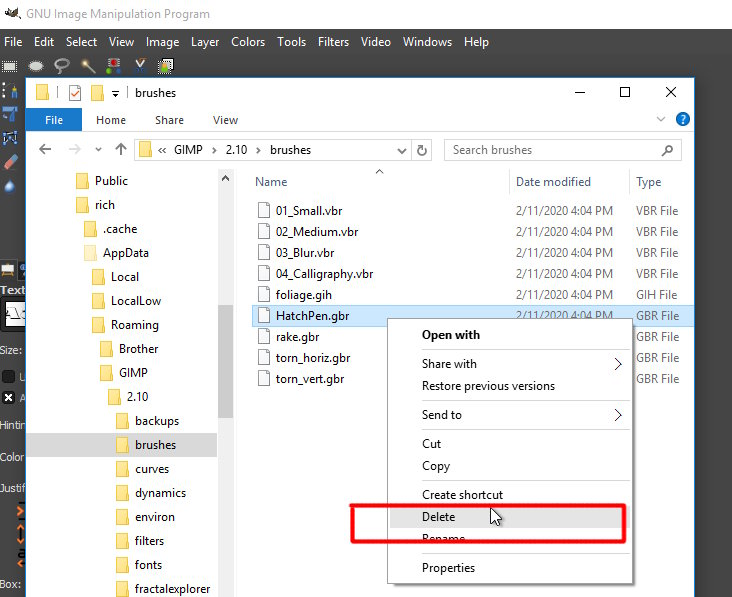Select the Rectangle Select tool
This screenshot has width=732, height=597.
pos(10,66)
